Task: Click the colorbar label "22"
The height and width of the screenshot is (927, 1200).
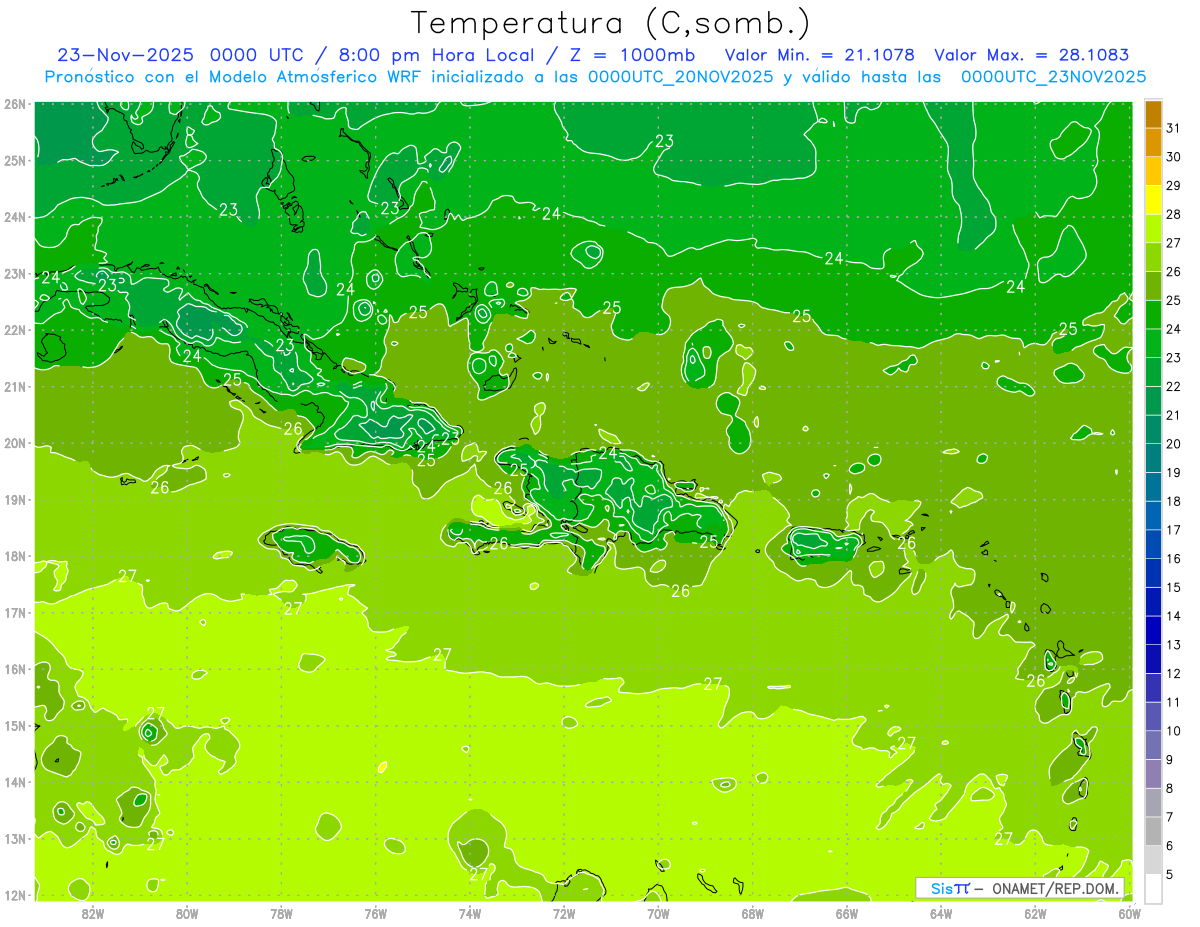Action: click(1174, 386)
